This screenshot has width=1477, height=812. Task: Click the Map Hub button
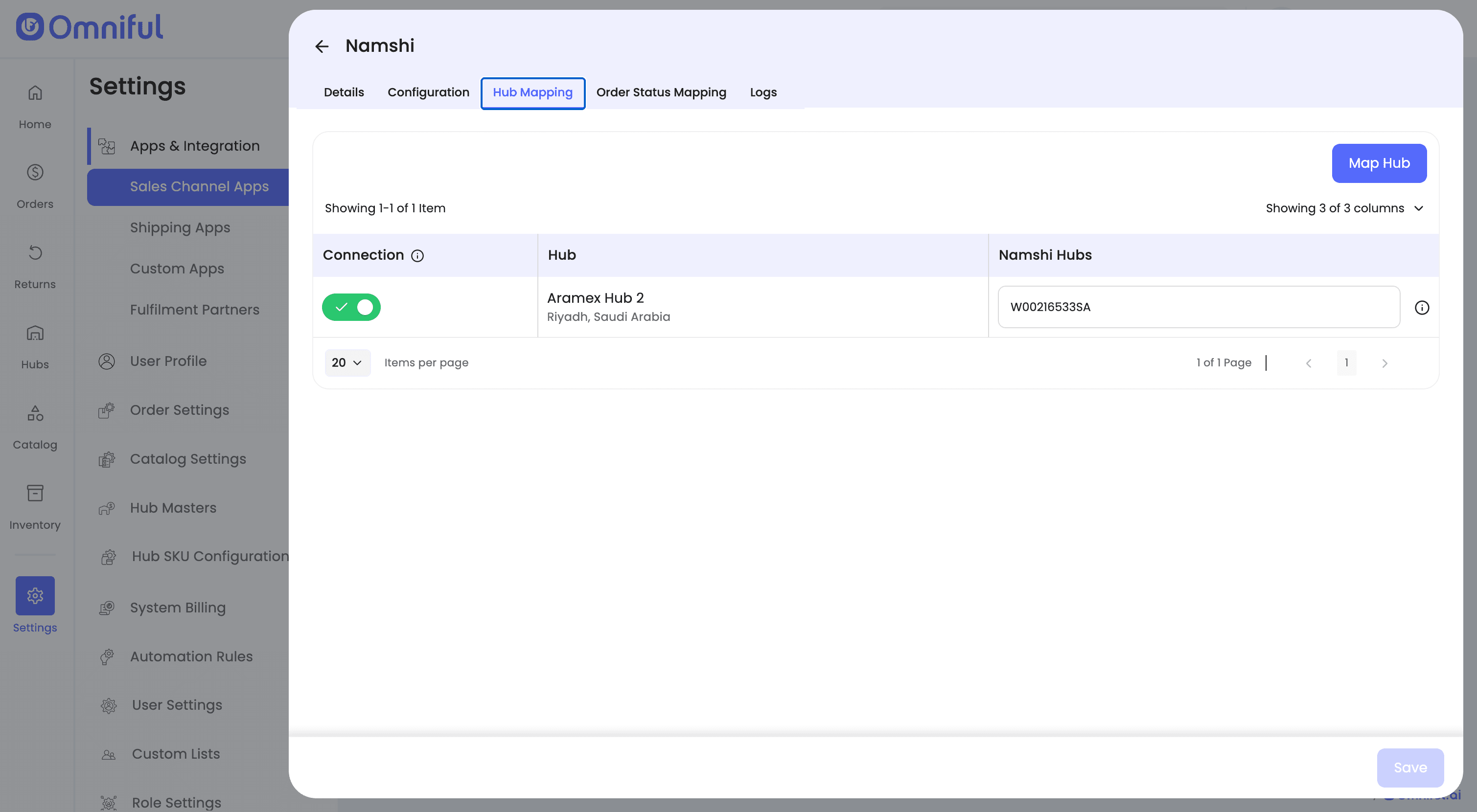pyautogui.click(x=1379, y=163)
